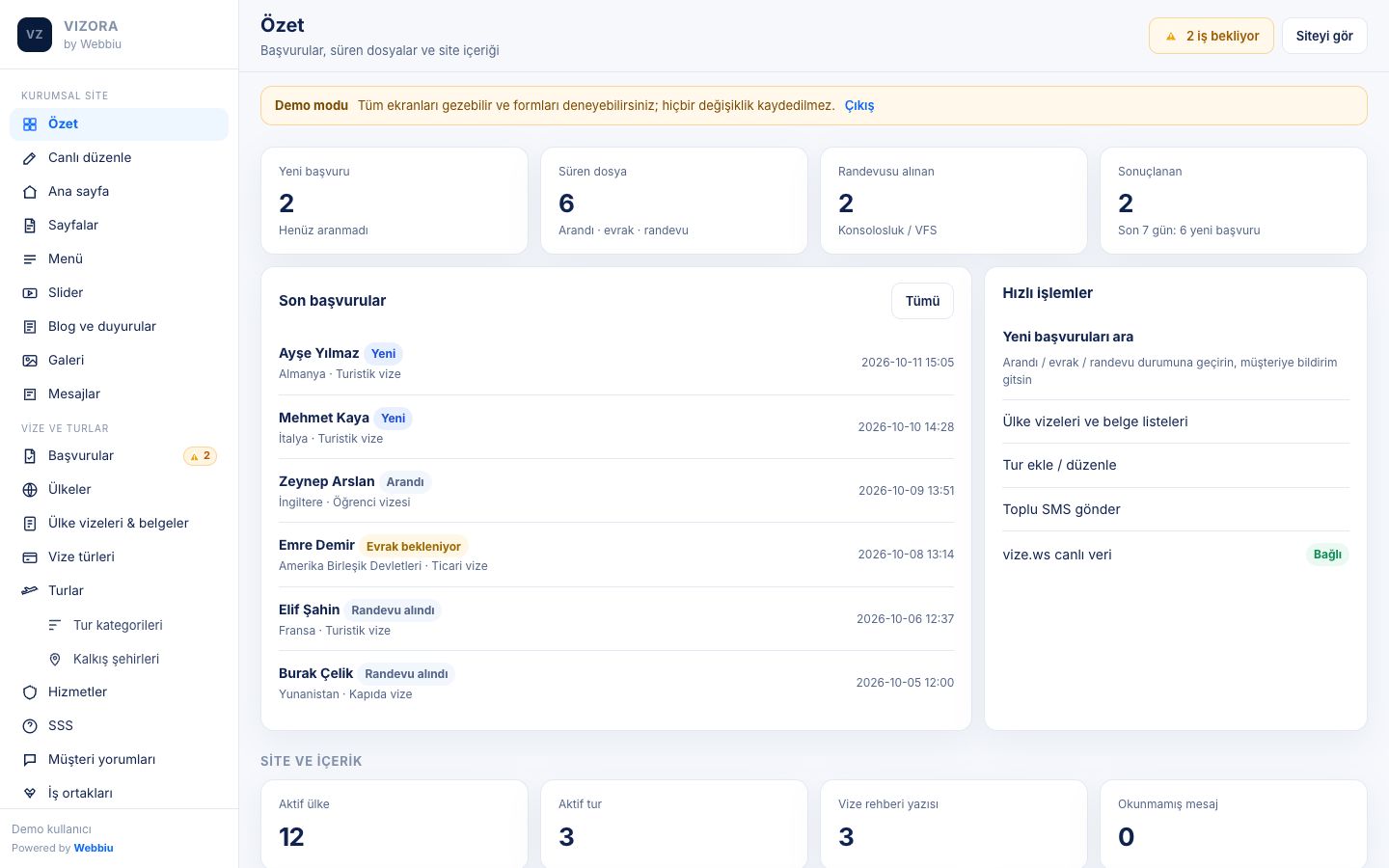Open vize.ws canlı veri row
This screenshot has width=1389, height=868.
click(x=1176, y=555)
